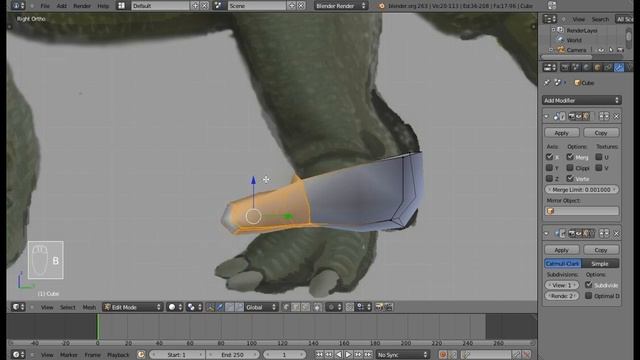Click the OpenGL render animation icon
640x360 pixels.
click(x=389, y=307)
